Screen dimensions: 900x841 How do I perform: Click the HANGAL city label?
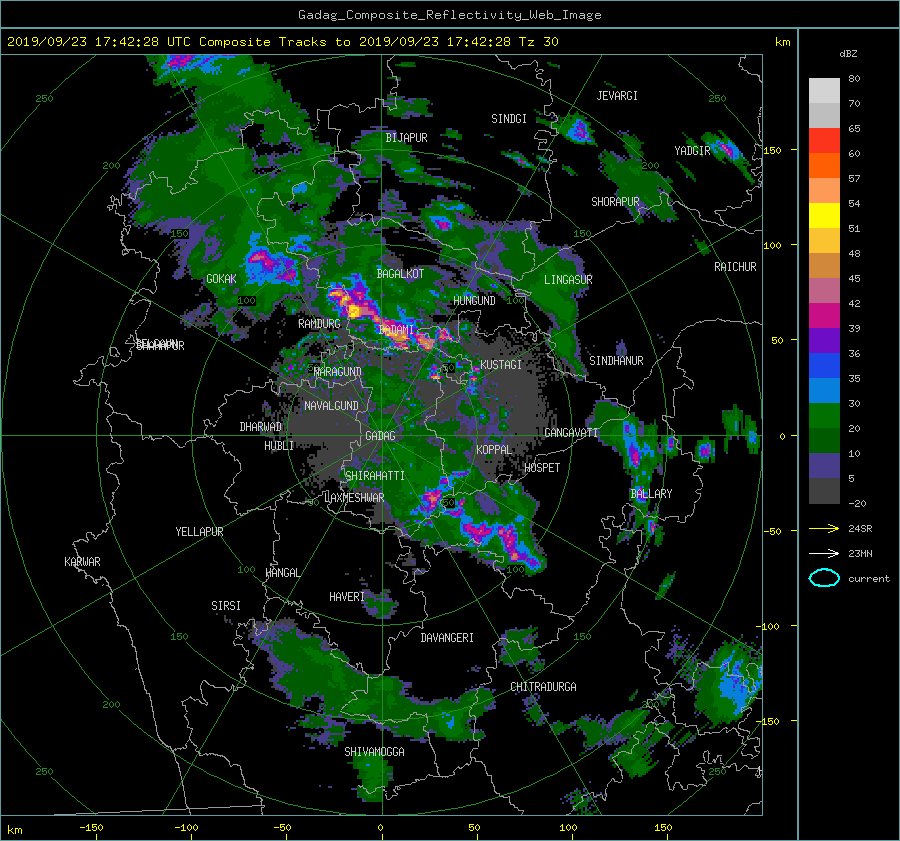[x=282, y=573]
